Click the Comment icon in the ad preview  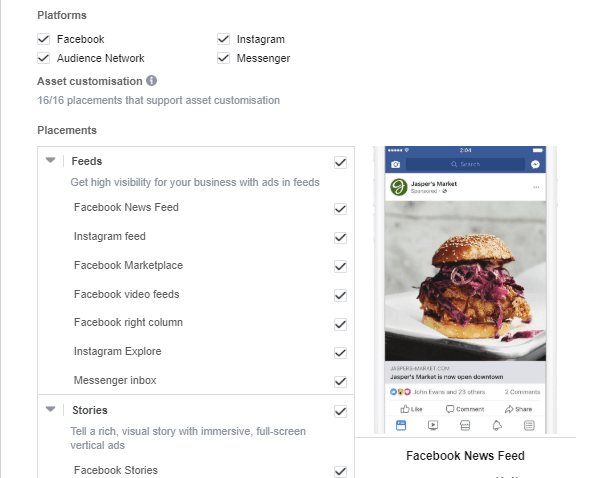(450, 409)
